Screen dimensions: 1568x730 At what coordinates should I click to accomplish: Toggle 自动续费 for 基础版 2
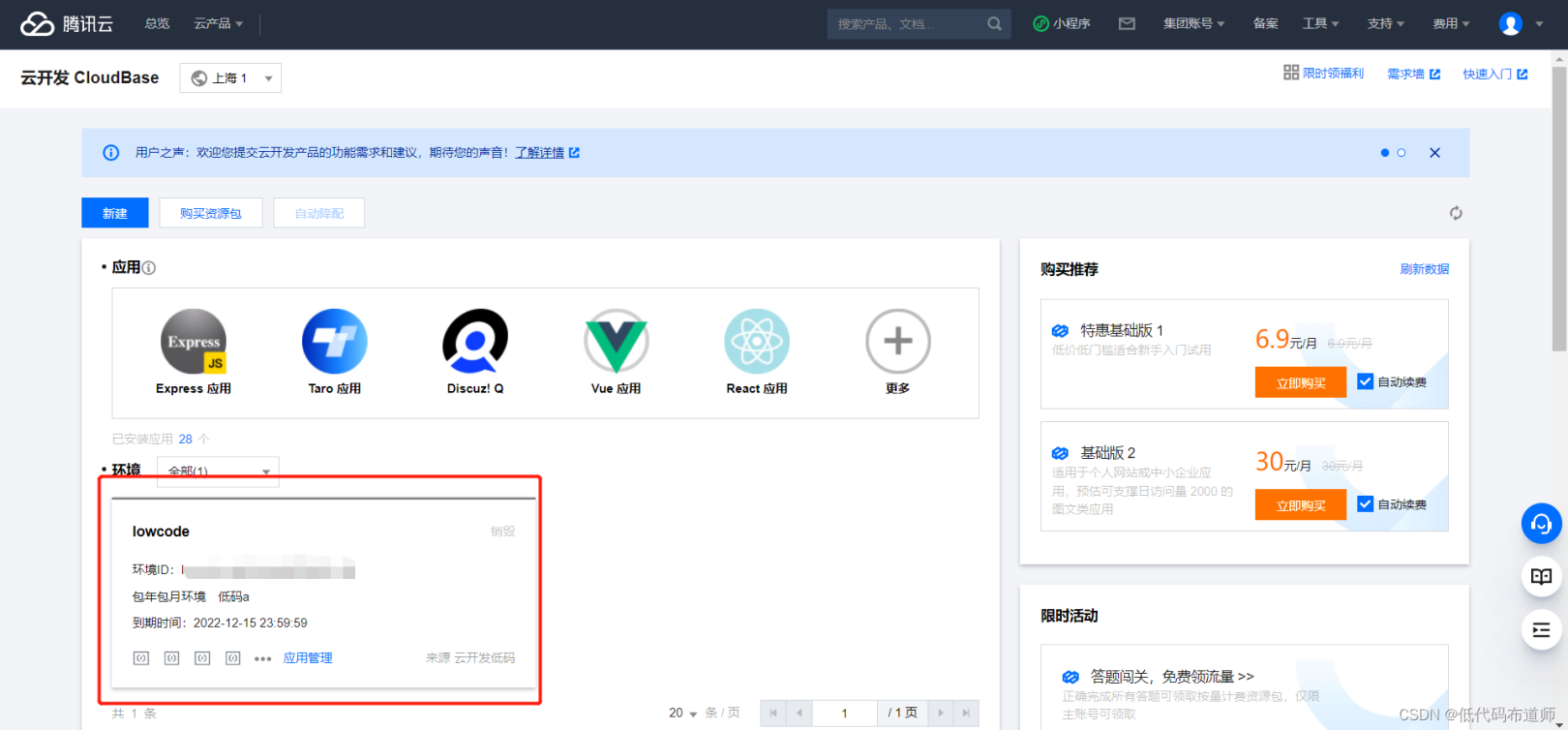(x=1365, y=504)
